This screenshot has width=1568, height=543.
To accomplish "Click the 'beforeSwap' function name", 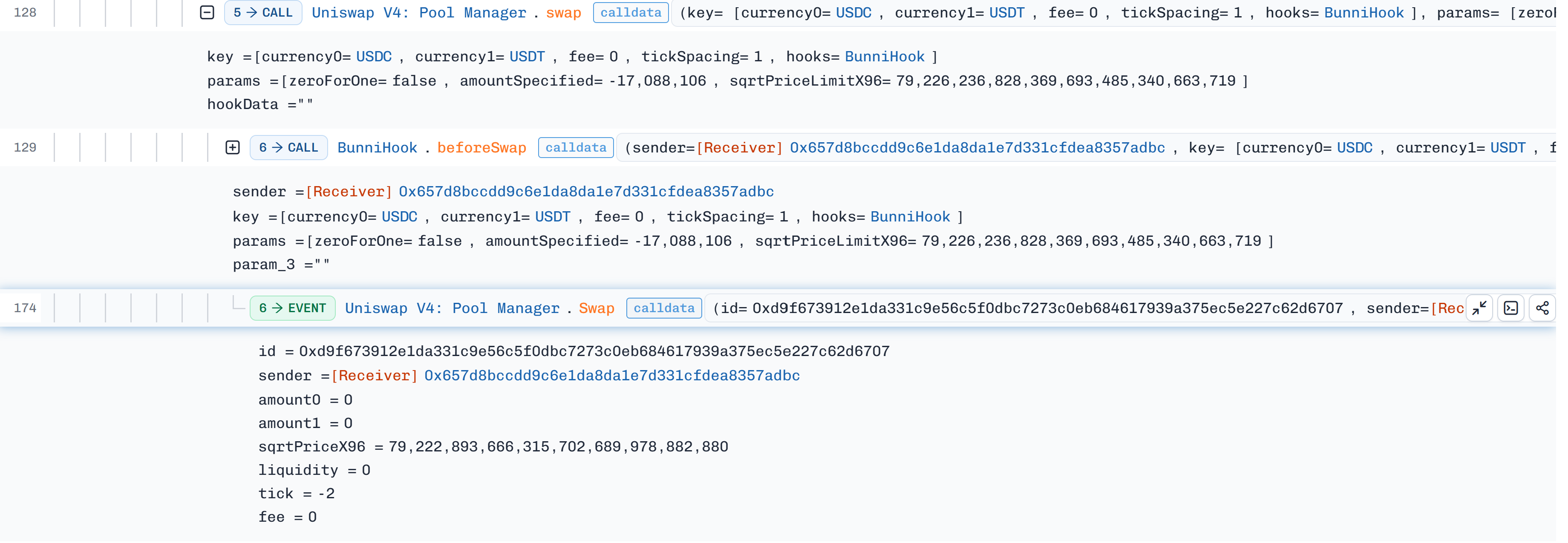I will click(x=481, y=148).
